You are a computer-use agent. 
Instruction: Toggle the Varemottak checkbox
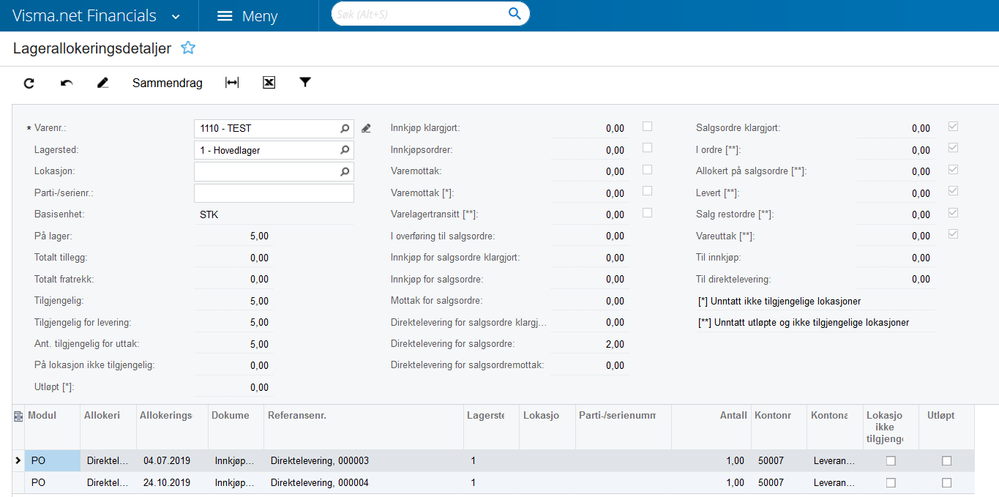(x=647, y=169)
